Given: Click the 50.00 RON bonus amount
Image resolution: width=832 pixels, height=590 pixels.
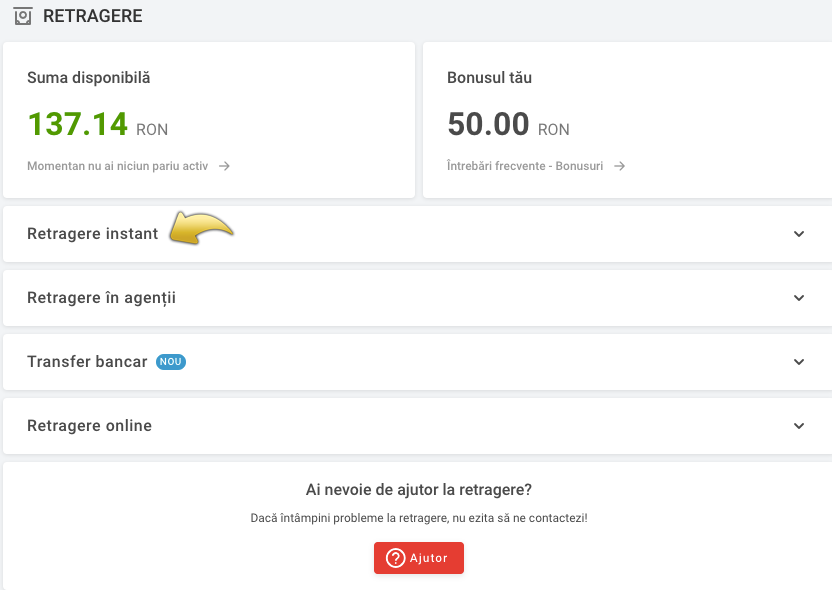Looking at the screenshot, I should pos(508,125).
